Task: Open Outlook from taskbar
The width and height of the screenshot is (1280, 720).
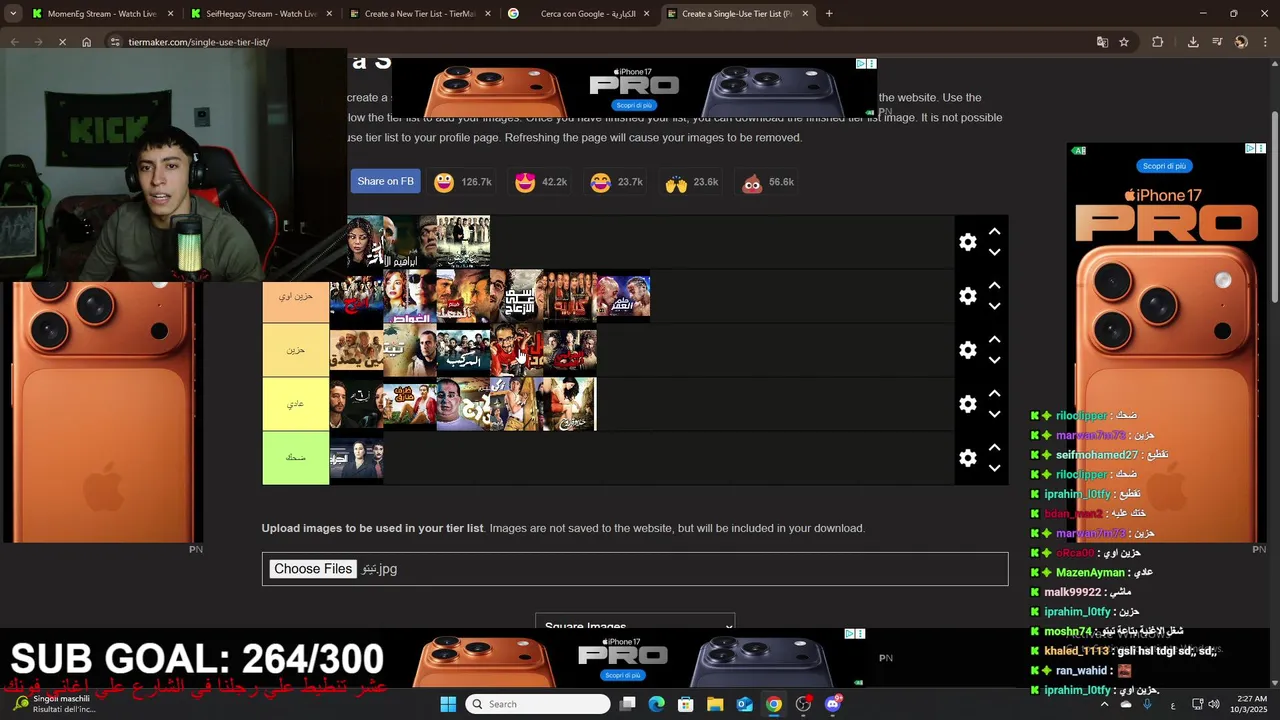Action: coord(744,704)
